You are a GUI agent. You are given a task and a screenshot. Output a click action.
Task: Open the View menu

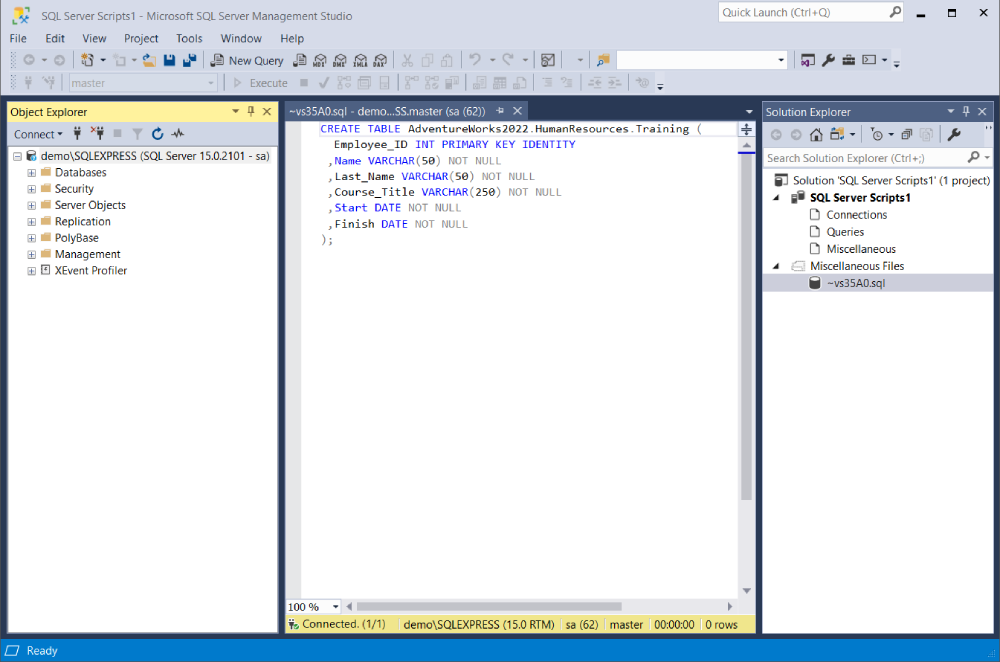click(x=94, y=38)
